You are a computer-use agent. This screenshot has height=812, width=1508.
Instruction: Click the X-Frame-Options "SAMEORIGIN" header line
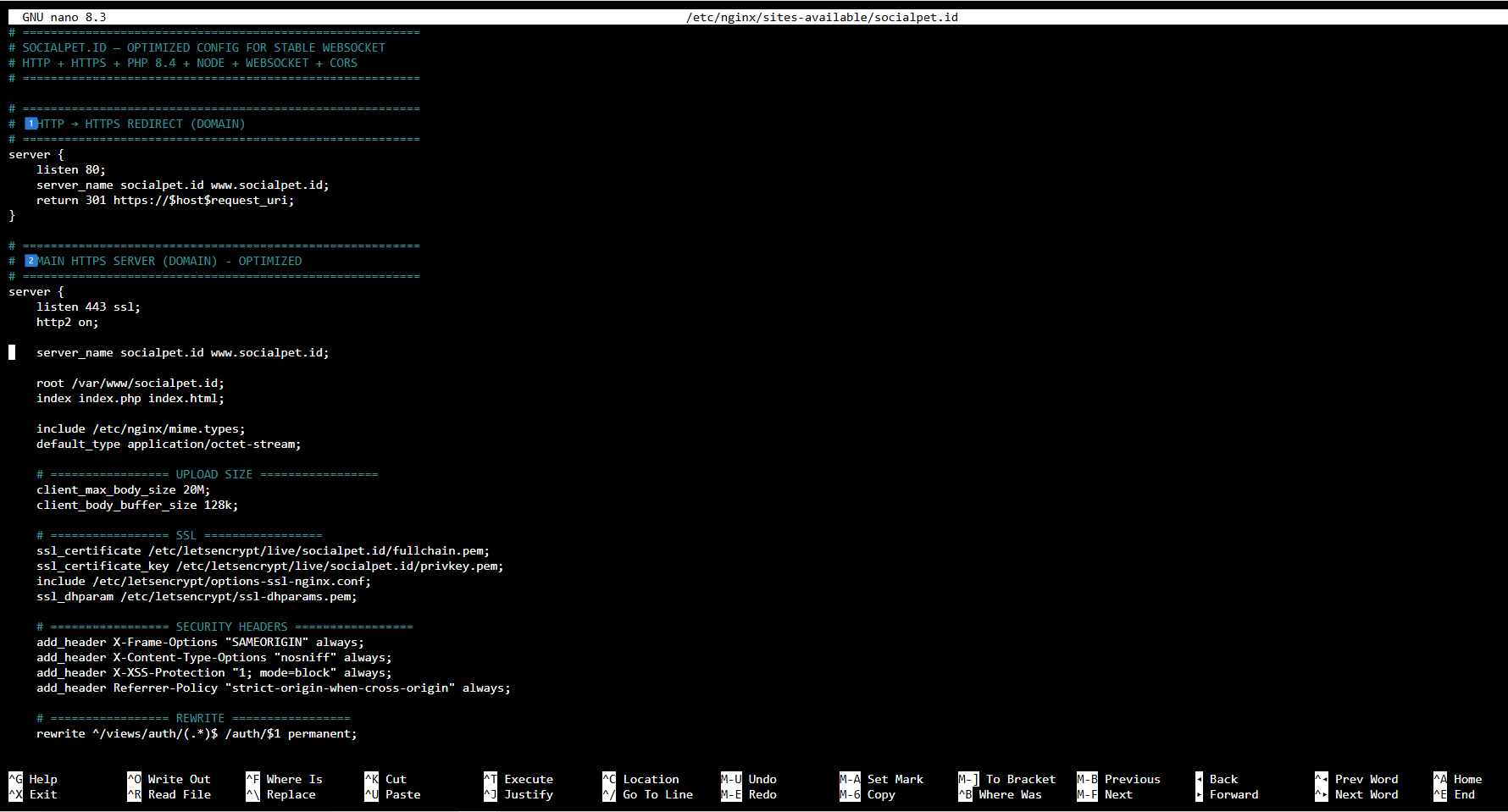click(200, 642)
